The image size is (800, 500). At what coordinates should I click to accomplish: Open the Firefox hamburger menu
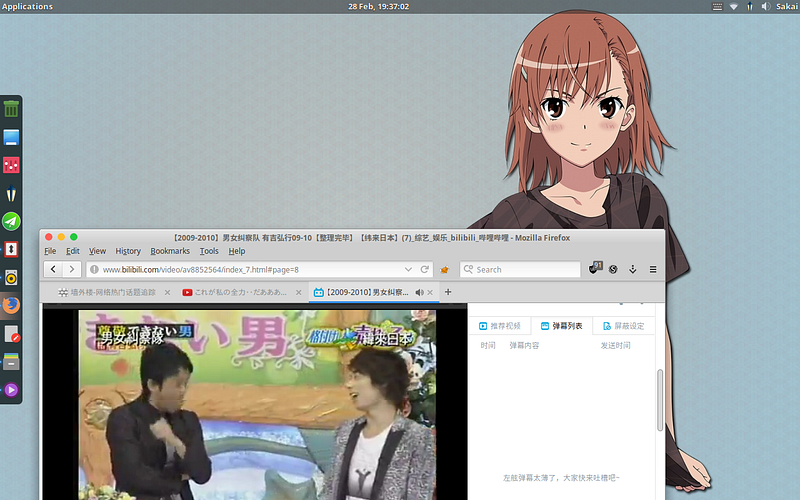pyautogui.click(x=653, y=269)
